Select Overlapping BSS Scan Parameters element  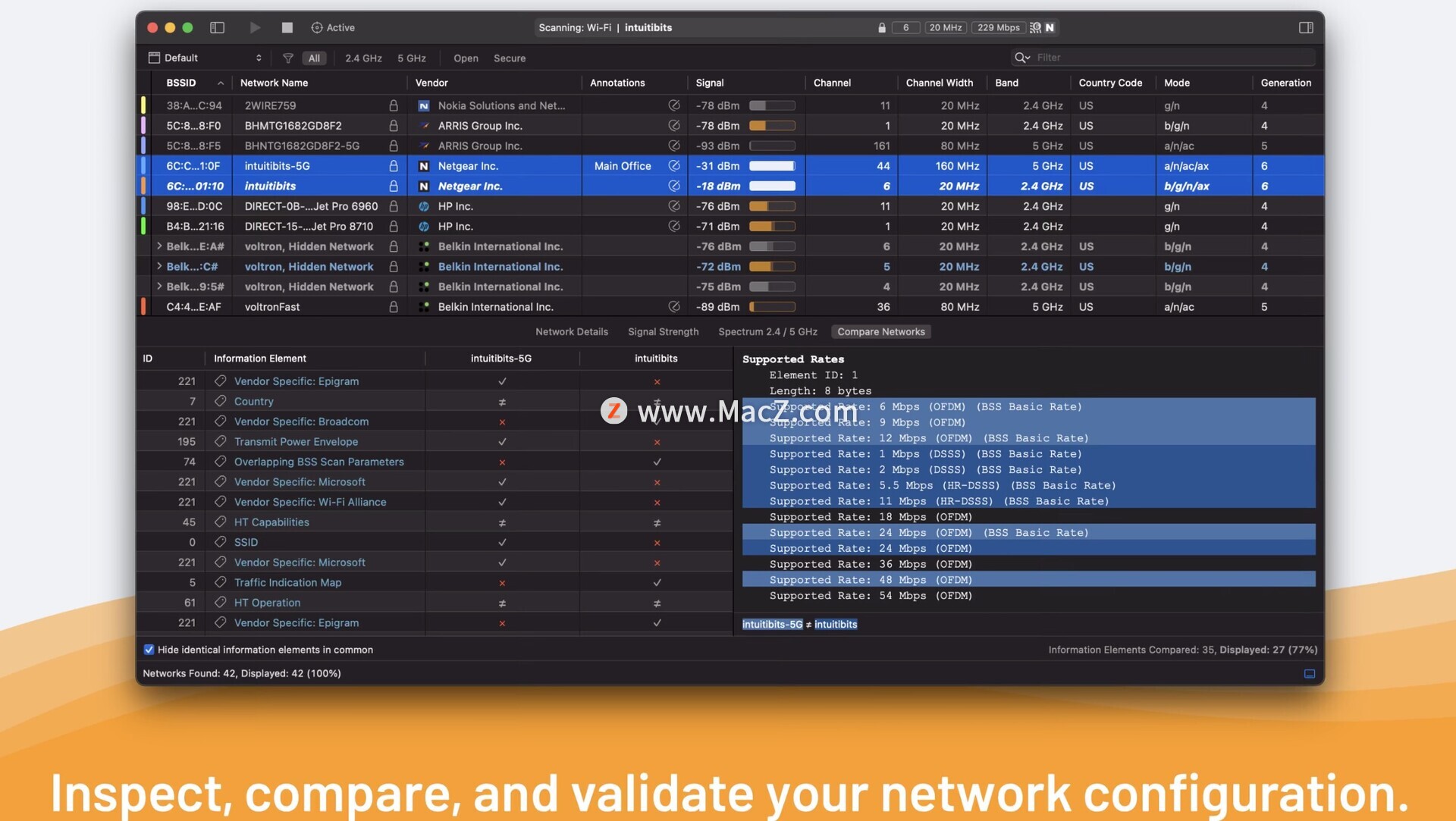coord(318,462)
